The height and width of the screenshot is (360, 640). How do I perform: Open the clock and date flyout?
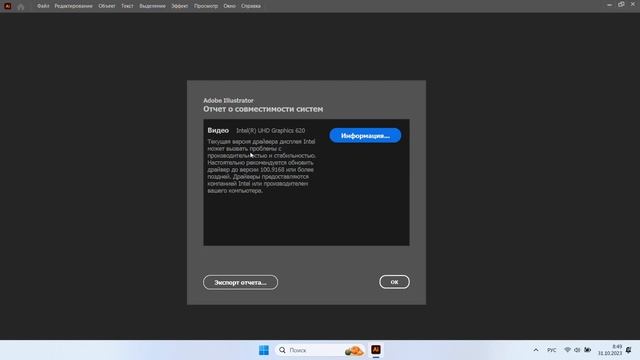click(x=610, y=350)
